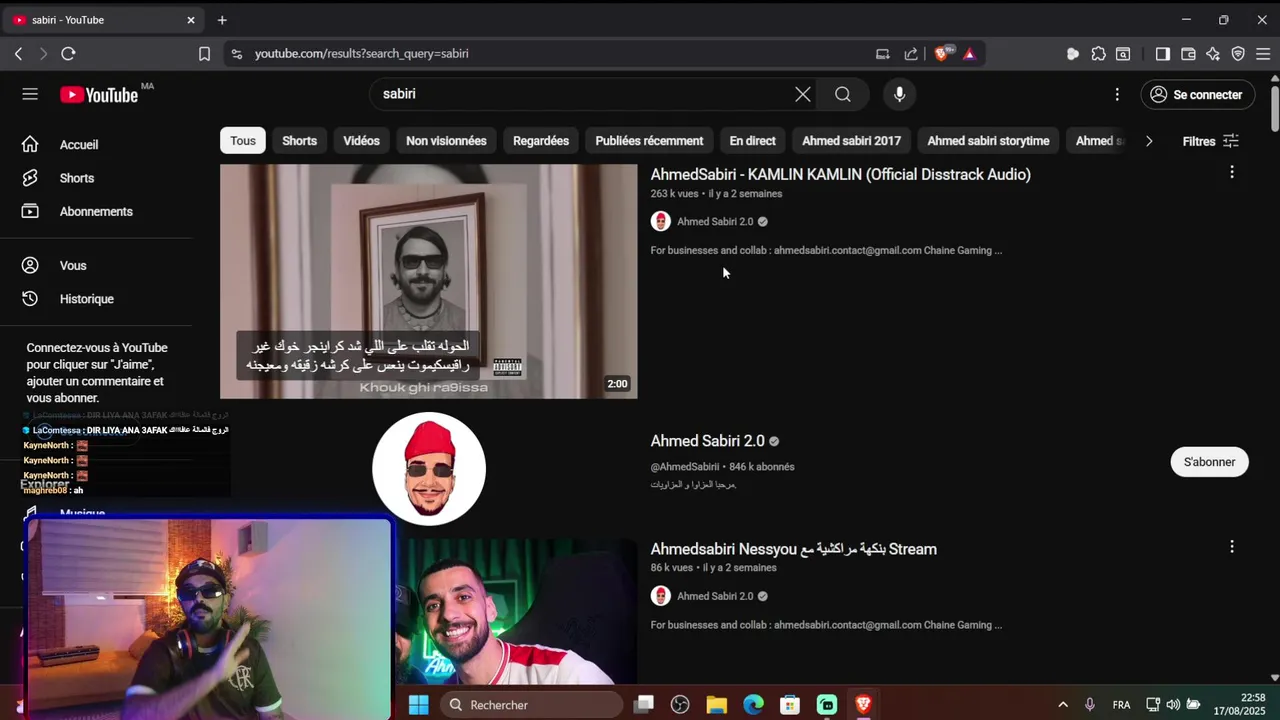Click the Se connecter sign-in button
1280x720 pixels.
[x=1197, y=95]
